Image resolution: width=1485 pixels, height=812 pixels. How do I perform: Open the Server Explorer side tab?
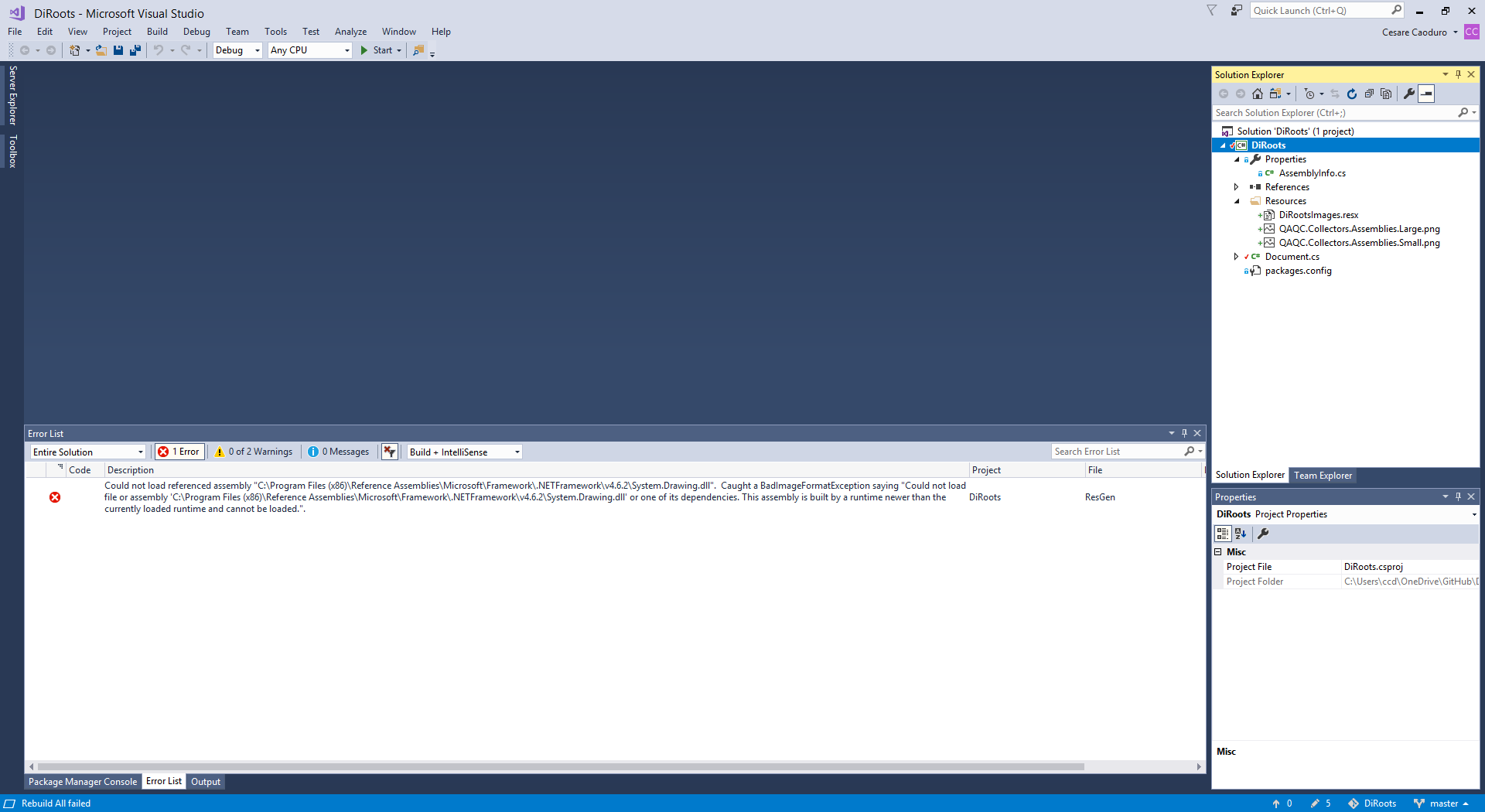click(x=12, y=95)
